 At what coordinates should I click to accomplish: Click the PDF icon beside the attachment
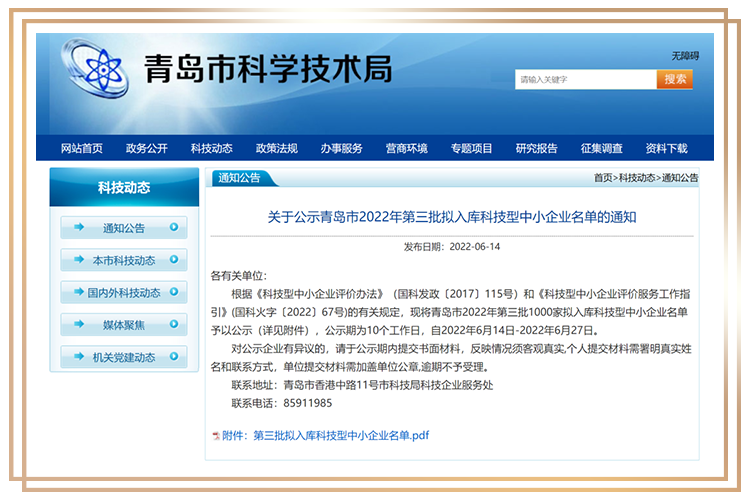tap(215, 436)
